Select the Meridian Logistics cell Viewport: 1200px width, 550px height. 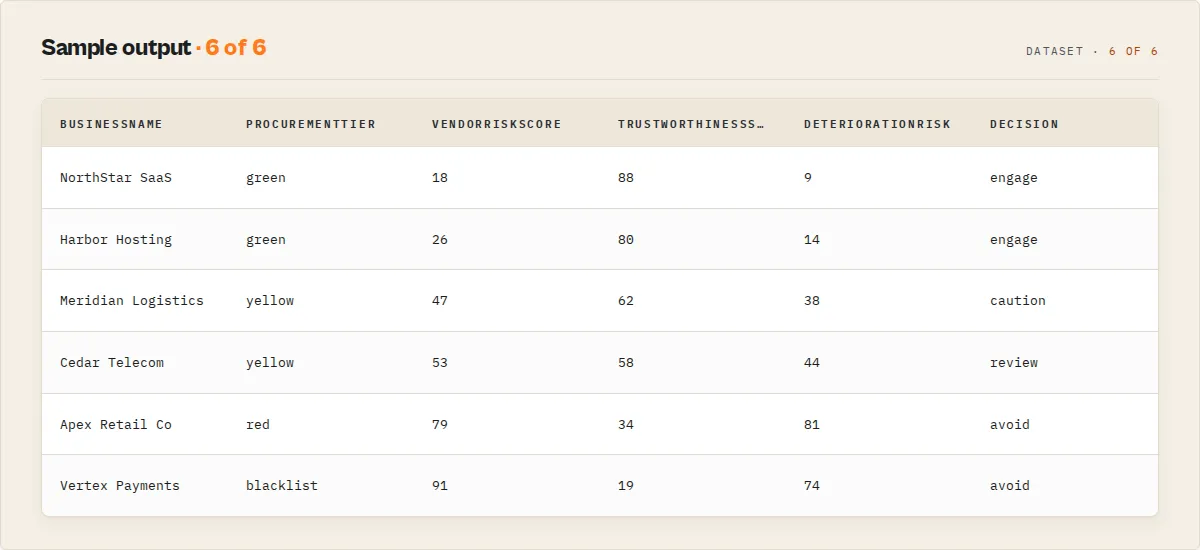[x=132, y=301]
